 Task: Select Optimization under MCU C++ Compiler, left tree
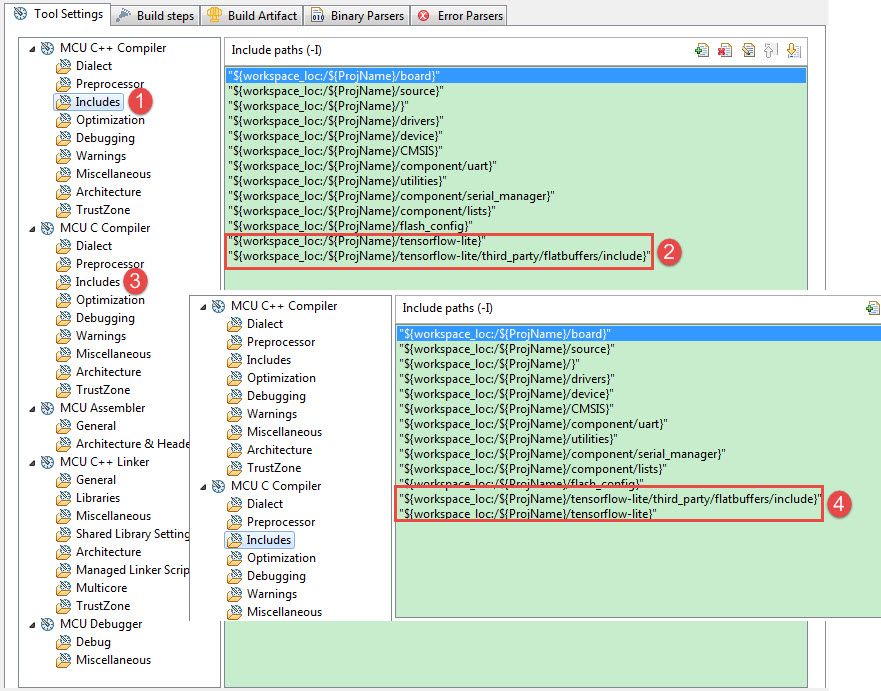point(101,120)
